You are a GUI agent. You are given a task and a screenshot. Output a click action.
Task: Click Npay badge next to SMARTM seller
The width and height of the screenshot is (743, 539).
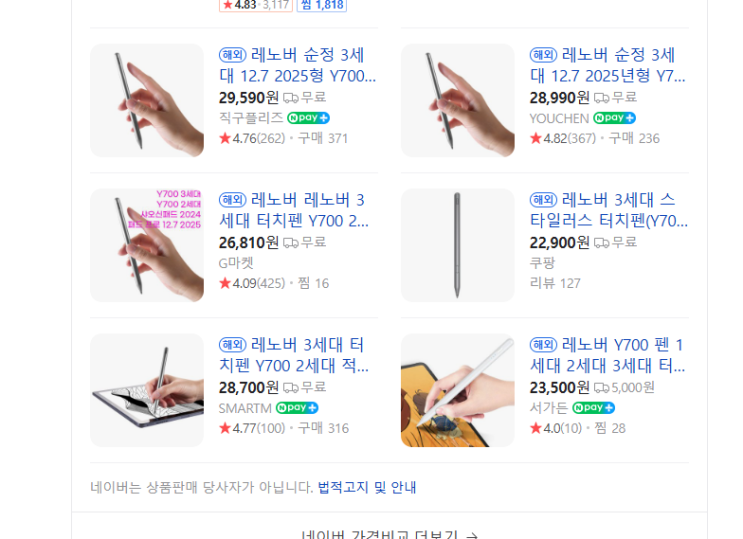[x=297, y=408]
